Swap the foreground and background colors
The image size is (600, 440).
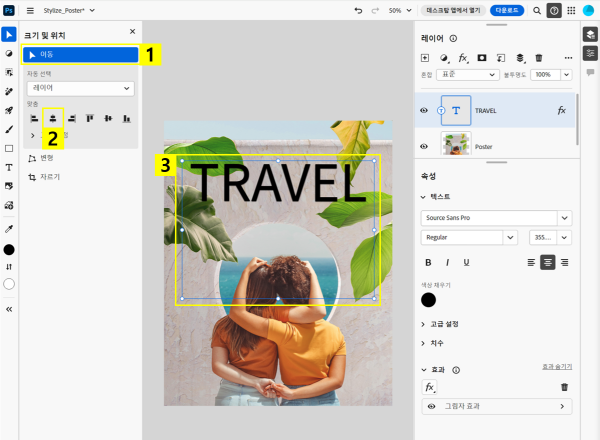point(9,267)
